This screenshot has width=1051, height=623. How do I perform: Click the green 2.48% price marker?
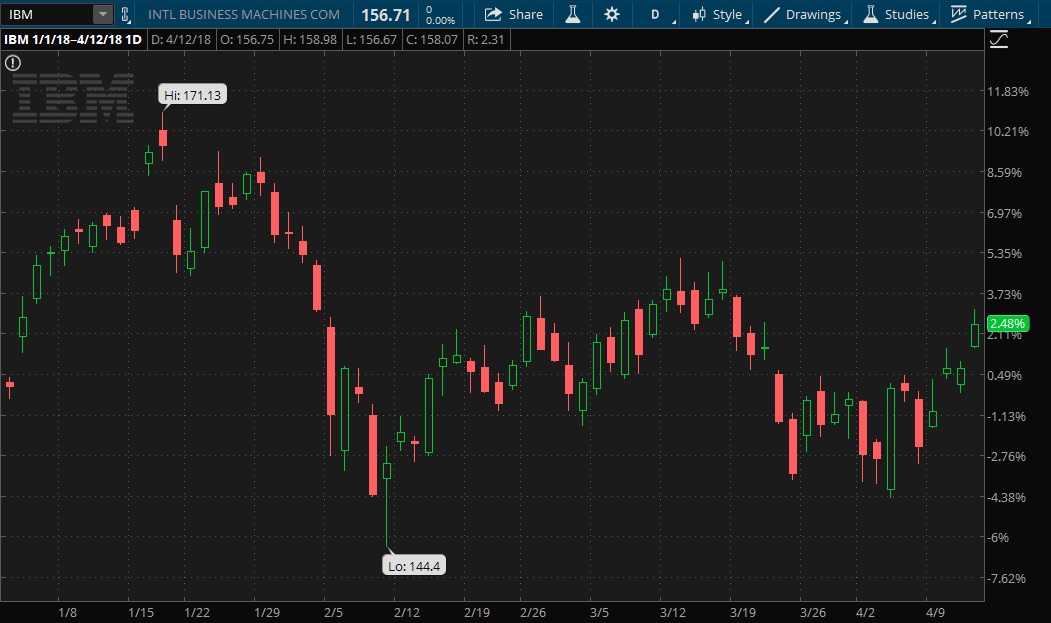1007,324
